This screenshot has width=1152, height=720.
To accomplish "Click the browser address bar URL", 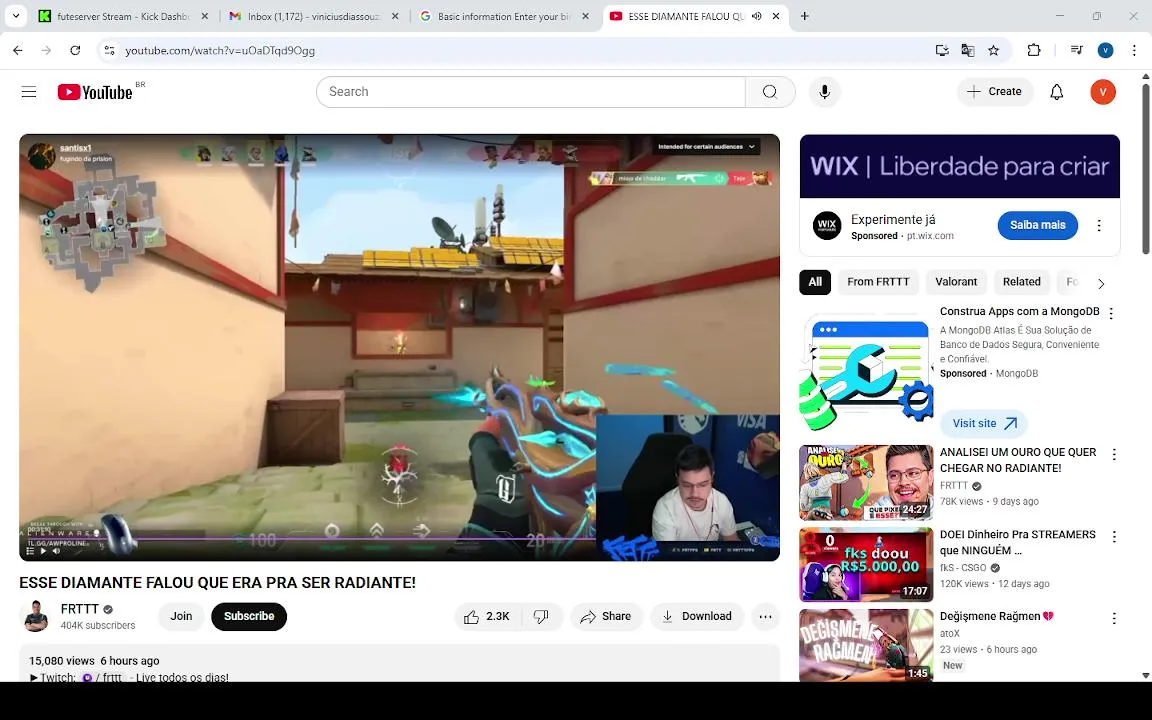I will (220, 50).
